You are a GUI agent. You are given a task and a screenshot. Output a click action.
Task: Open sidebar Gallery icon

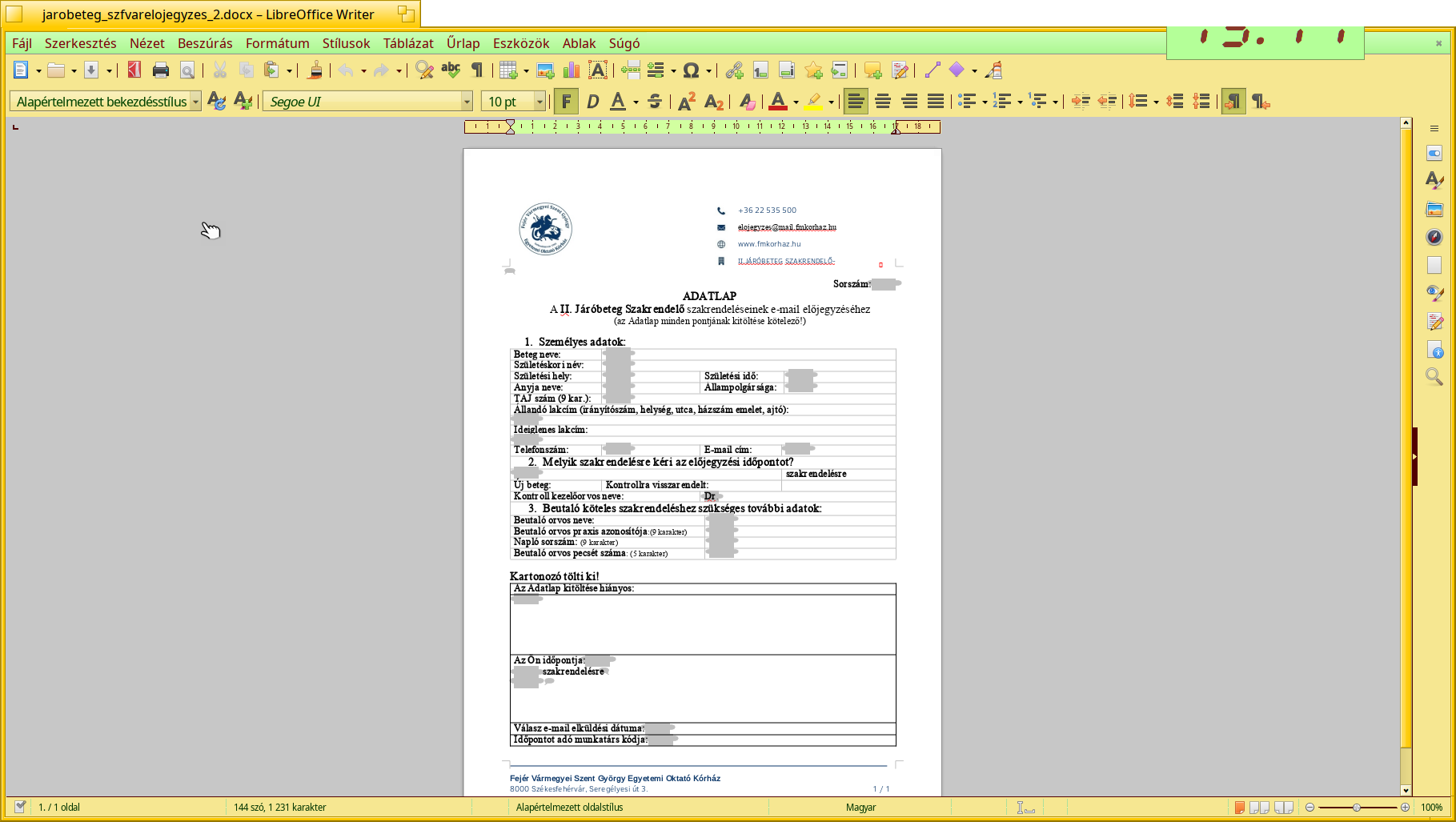click(1434, 209)
